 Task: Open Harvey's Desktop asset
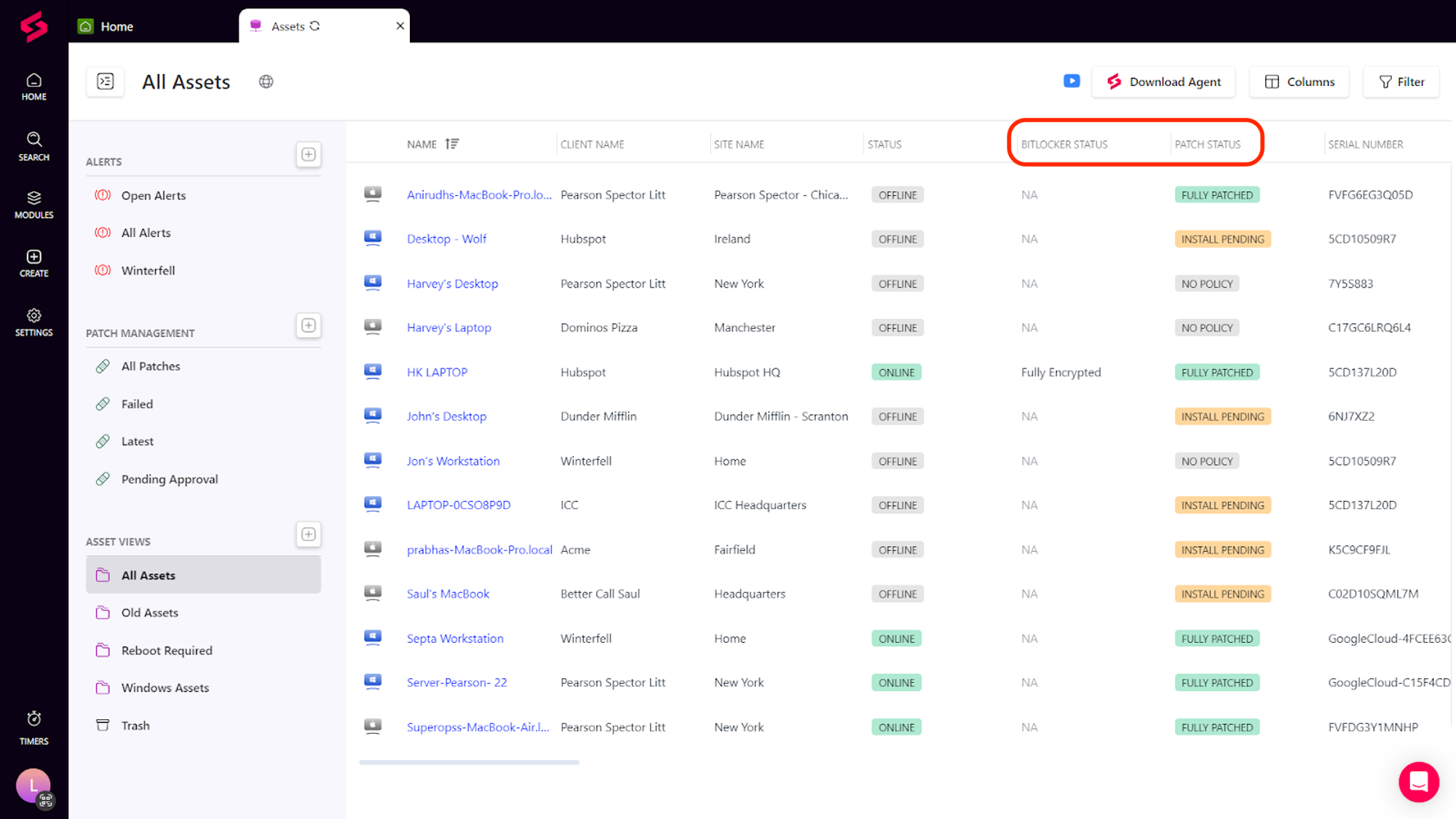[452, 283]
